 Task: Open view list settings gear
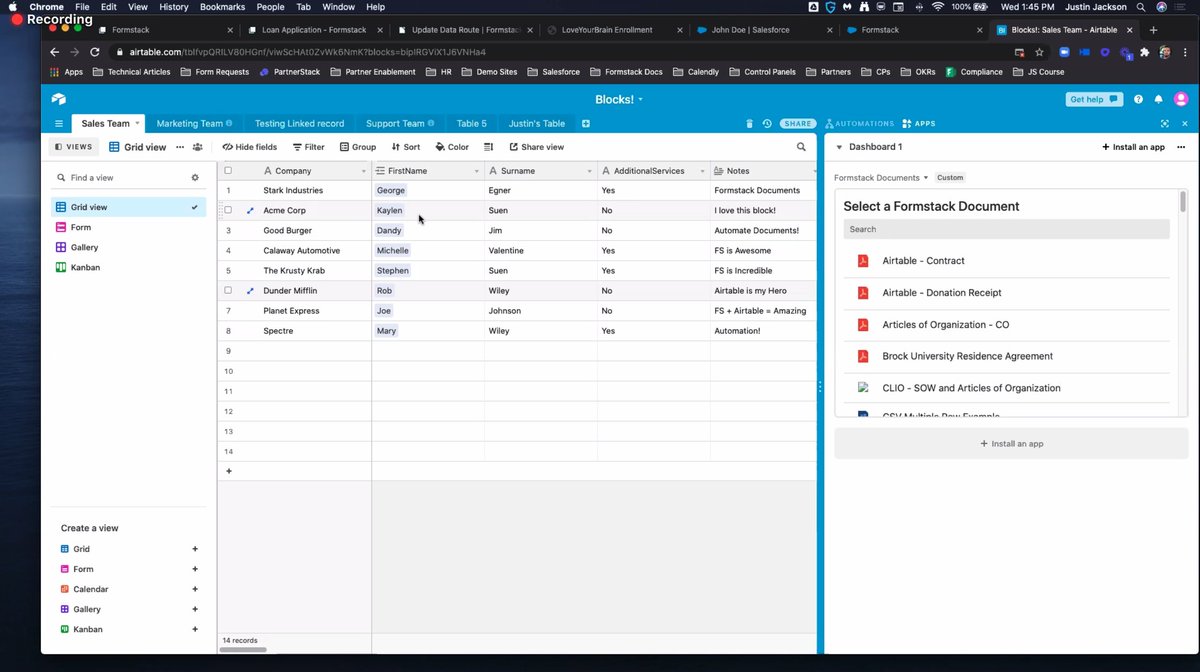coord(195,177)
